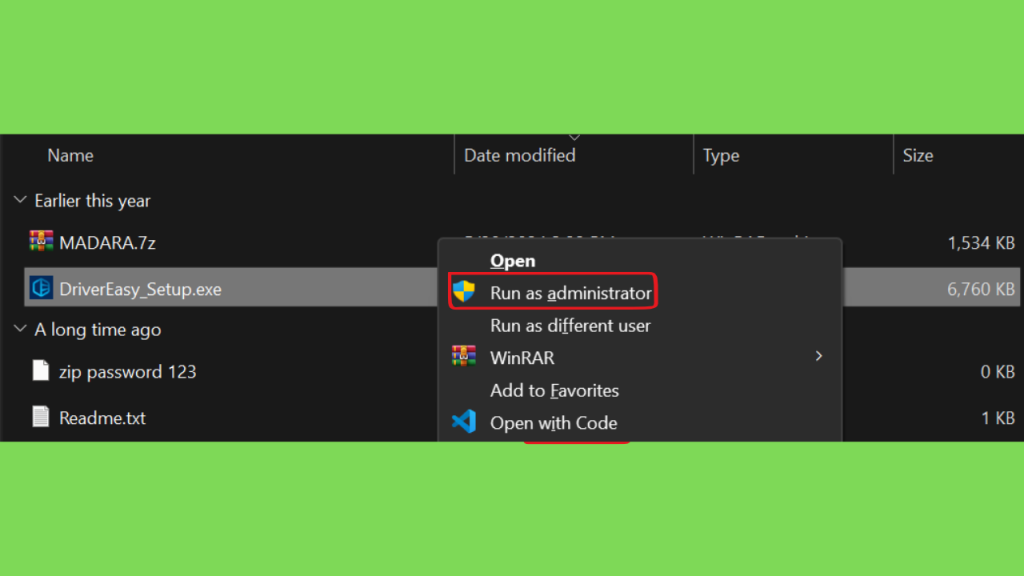1024x576 pixels.
Task: Expand the WinRAR submenu arrow
Action: [x=819, y=356]
